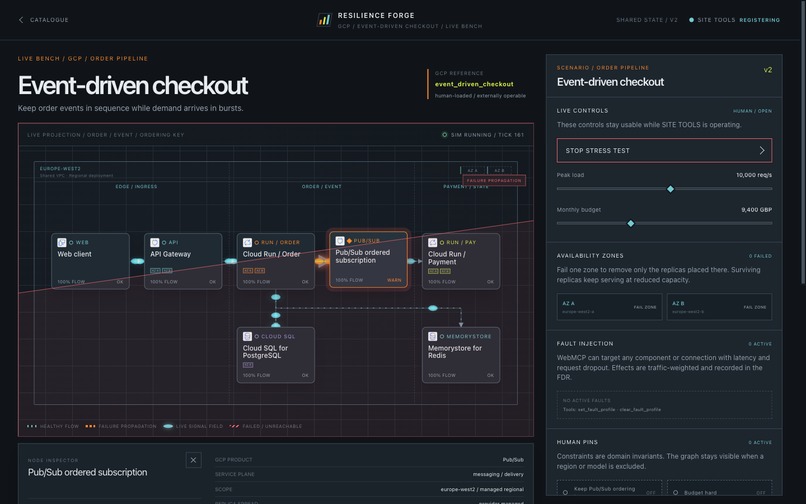Click the Web client node icon
Image resolution: width=806 pixels, height=504 pixels.
[x=62, y=242]
